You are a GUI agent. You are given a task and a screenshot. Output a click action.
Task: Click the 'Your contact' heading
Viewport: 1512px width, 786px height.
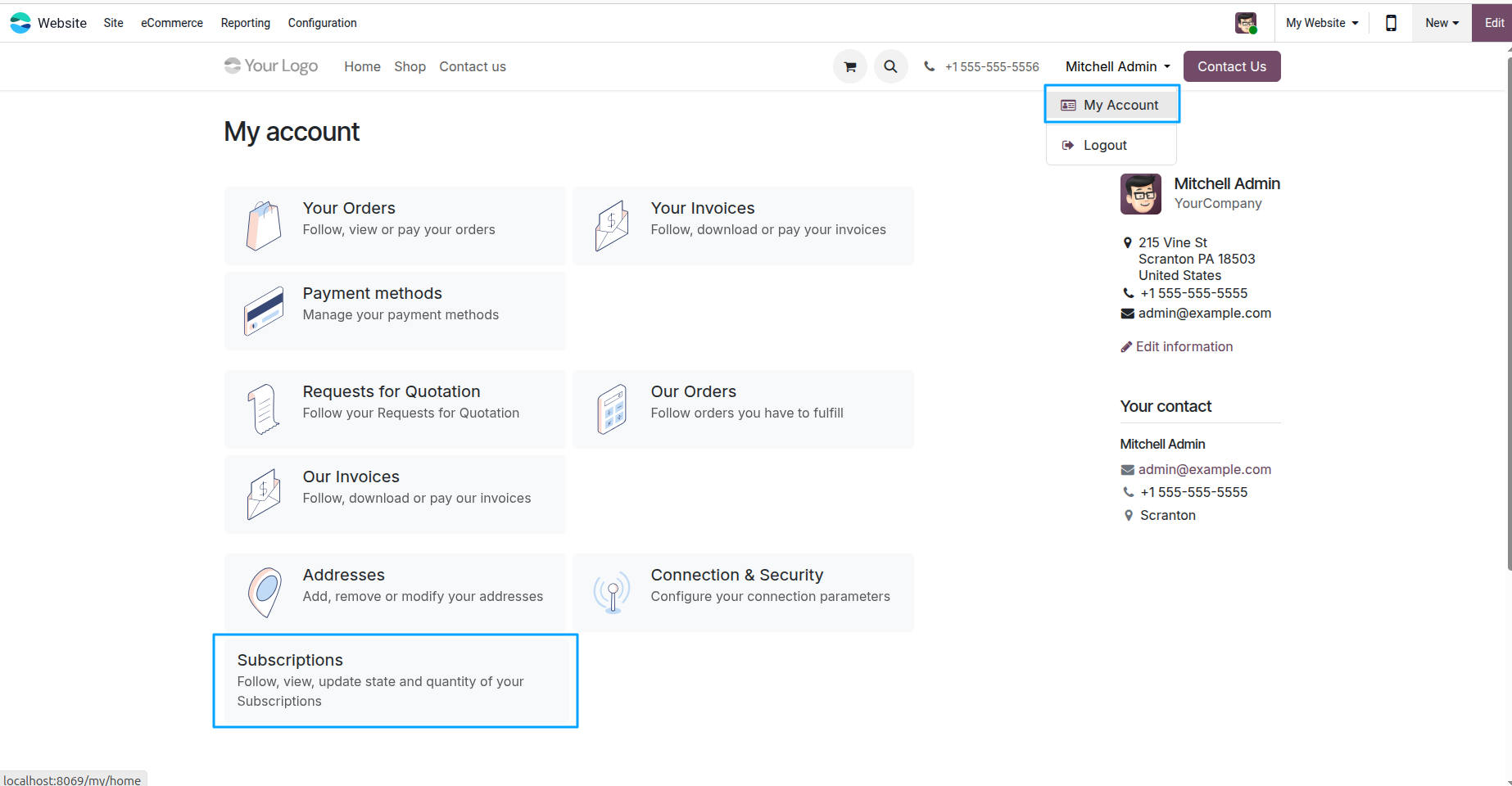click(x=1166, y=406)
